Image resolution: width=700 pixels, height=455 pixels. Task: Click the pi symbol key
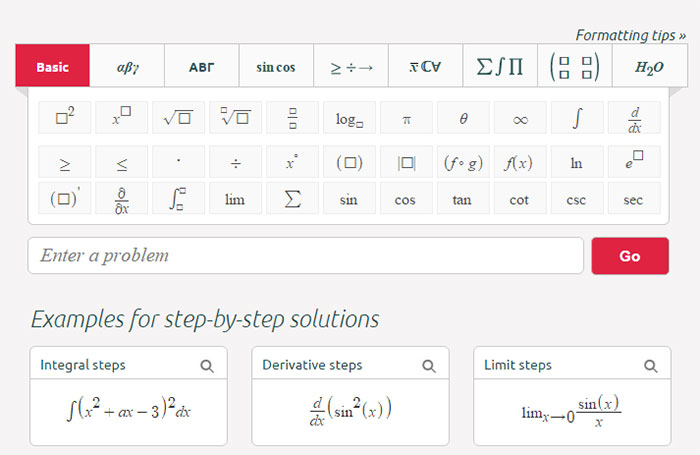point(406,117)
